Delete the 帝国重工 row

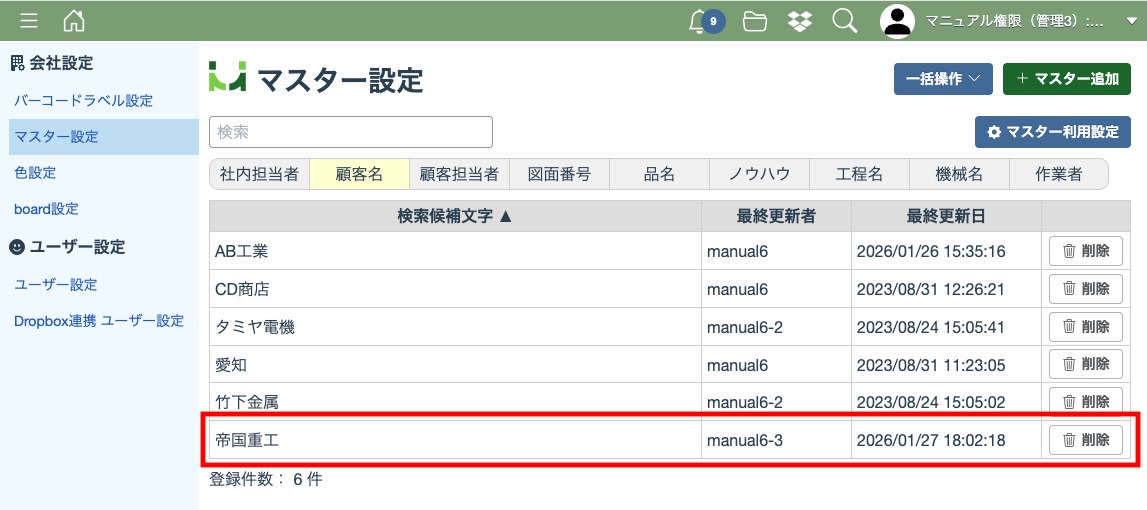1085,440
